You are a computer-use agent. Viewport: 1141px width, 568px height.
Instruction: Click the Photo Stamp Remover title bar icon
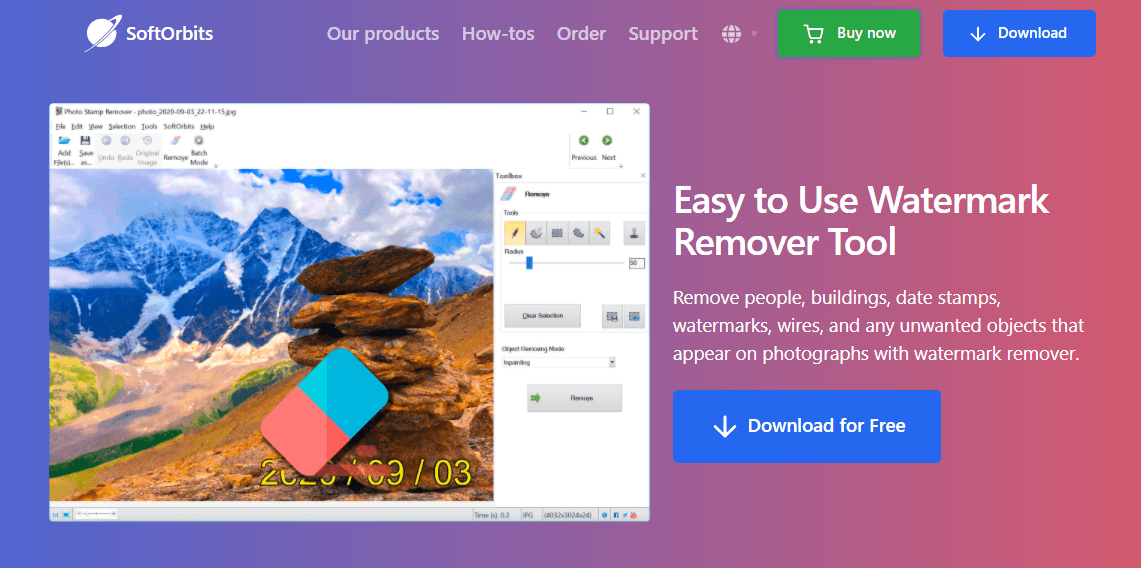(x=58, y=112)
